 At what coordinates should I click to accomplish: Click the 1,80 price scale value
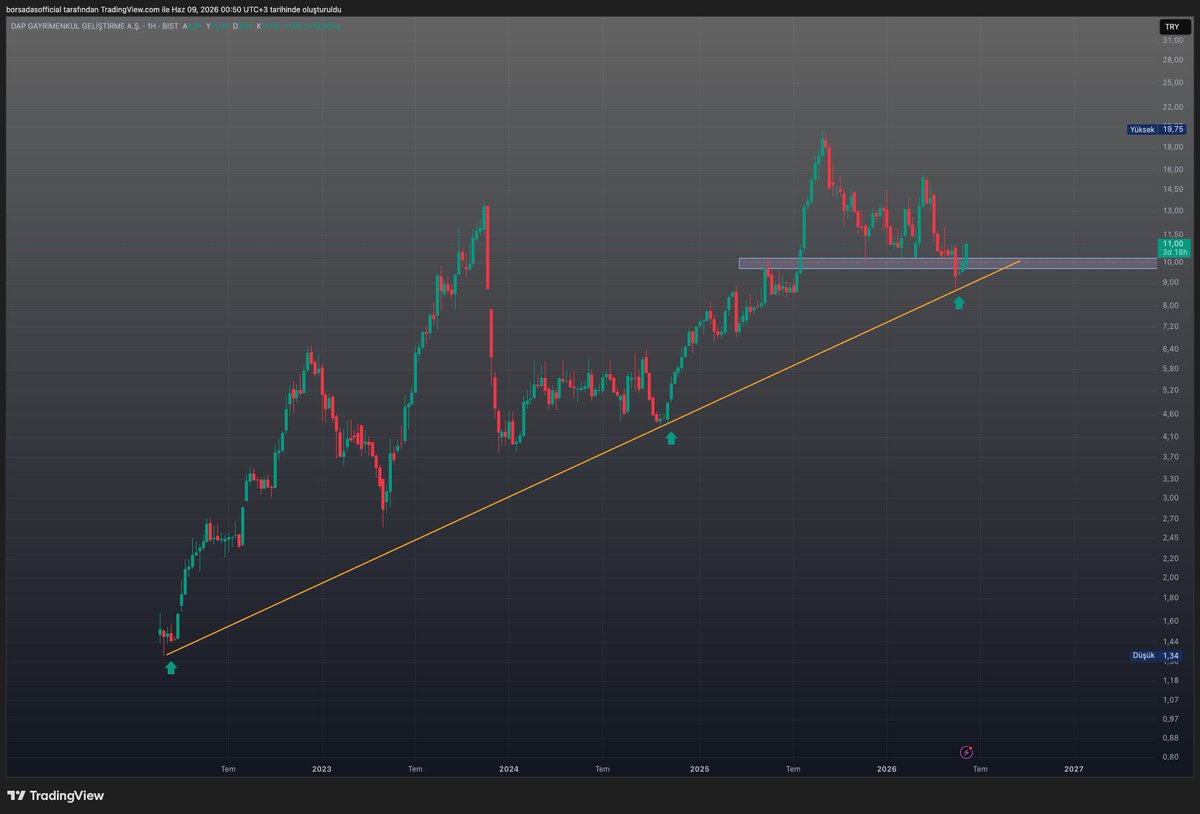1173,597
